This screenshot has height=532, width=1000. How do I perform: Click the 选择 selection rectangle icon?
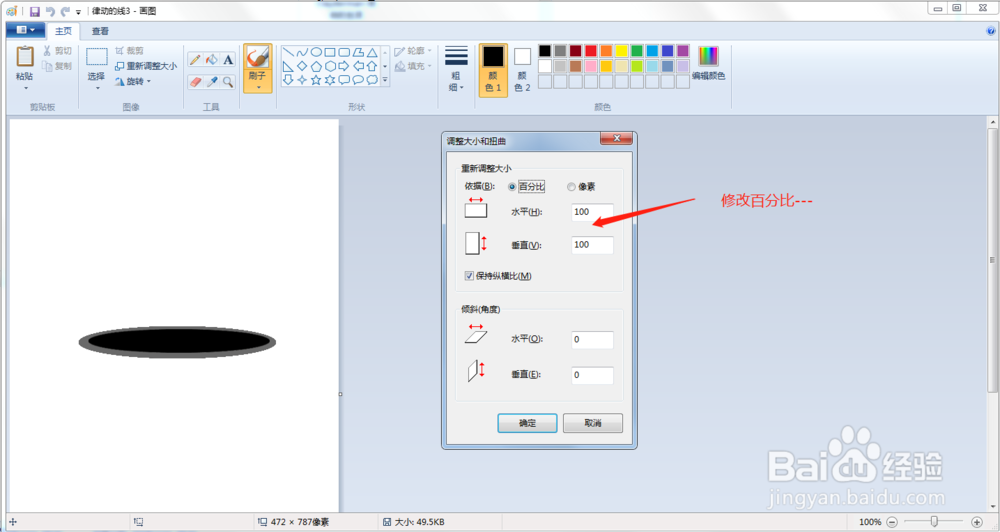click(96, 57)
